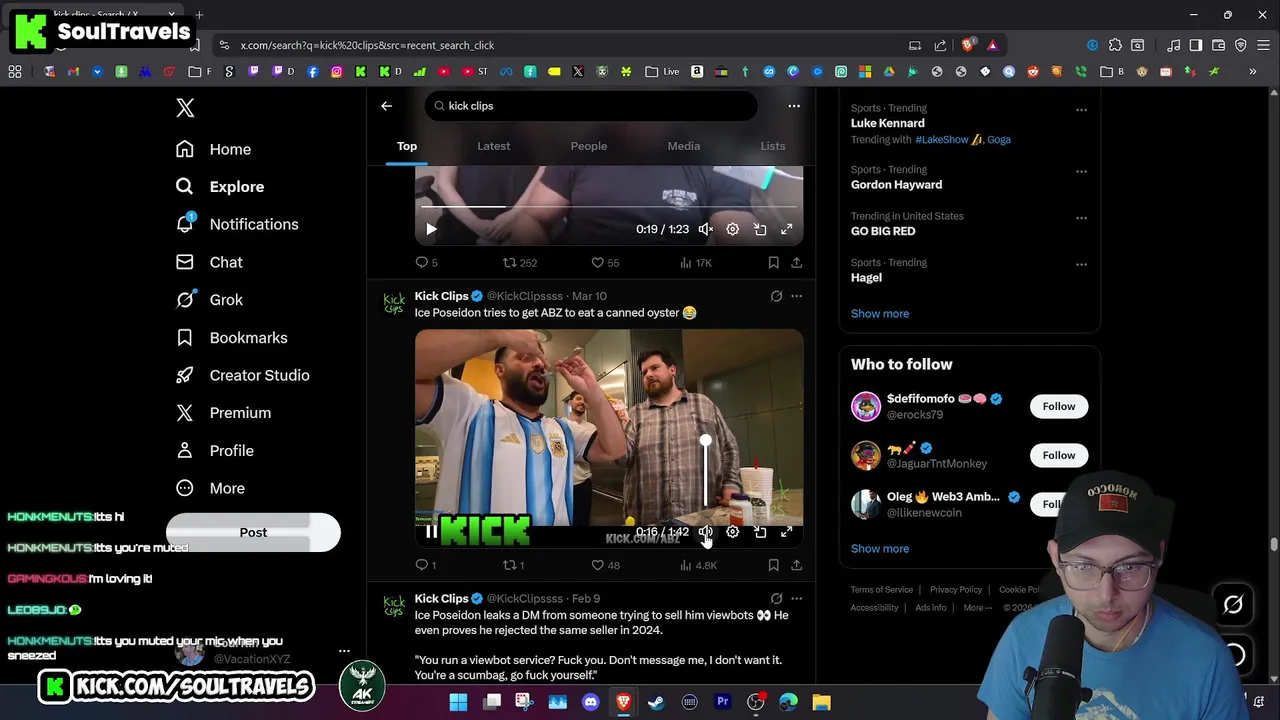This screenshot has width=1280, height=720.
Task: Reply to the post with 5 comments
Action: tap(426, 263)
